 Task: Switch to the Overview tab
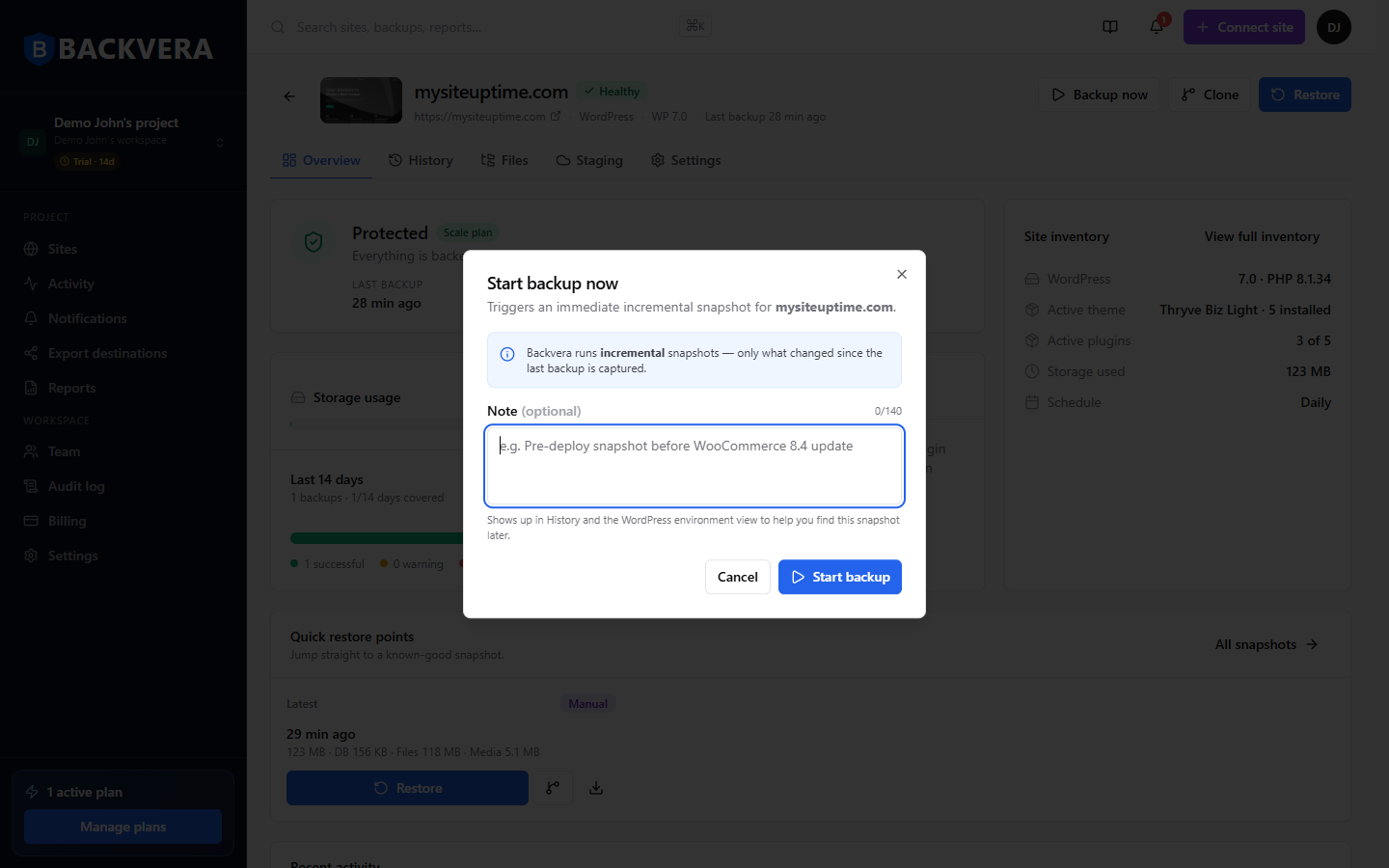321,160
